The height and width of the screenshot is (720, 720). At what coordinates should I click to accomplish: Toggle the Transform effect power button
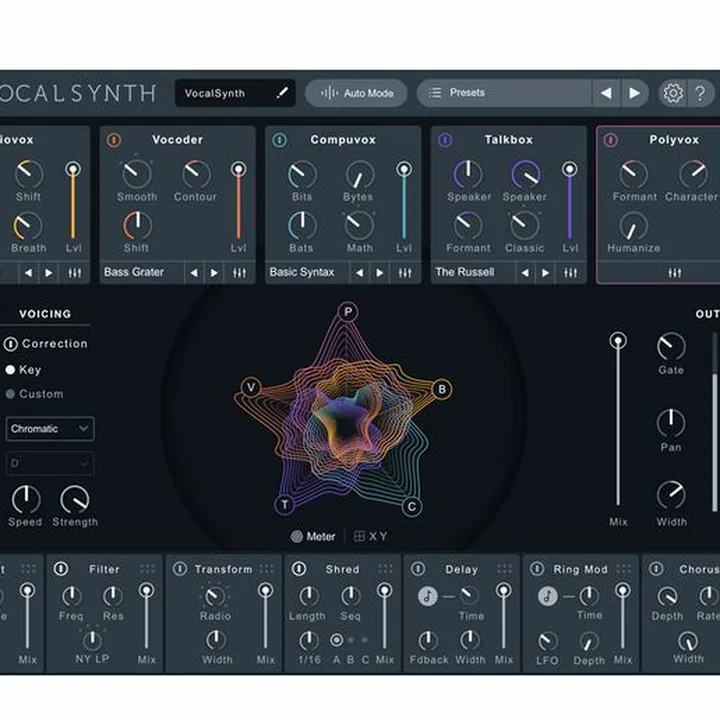pos(180,569)
